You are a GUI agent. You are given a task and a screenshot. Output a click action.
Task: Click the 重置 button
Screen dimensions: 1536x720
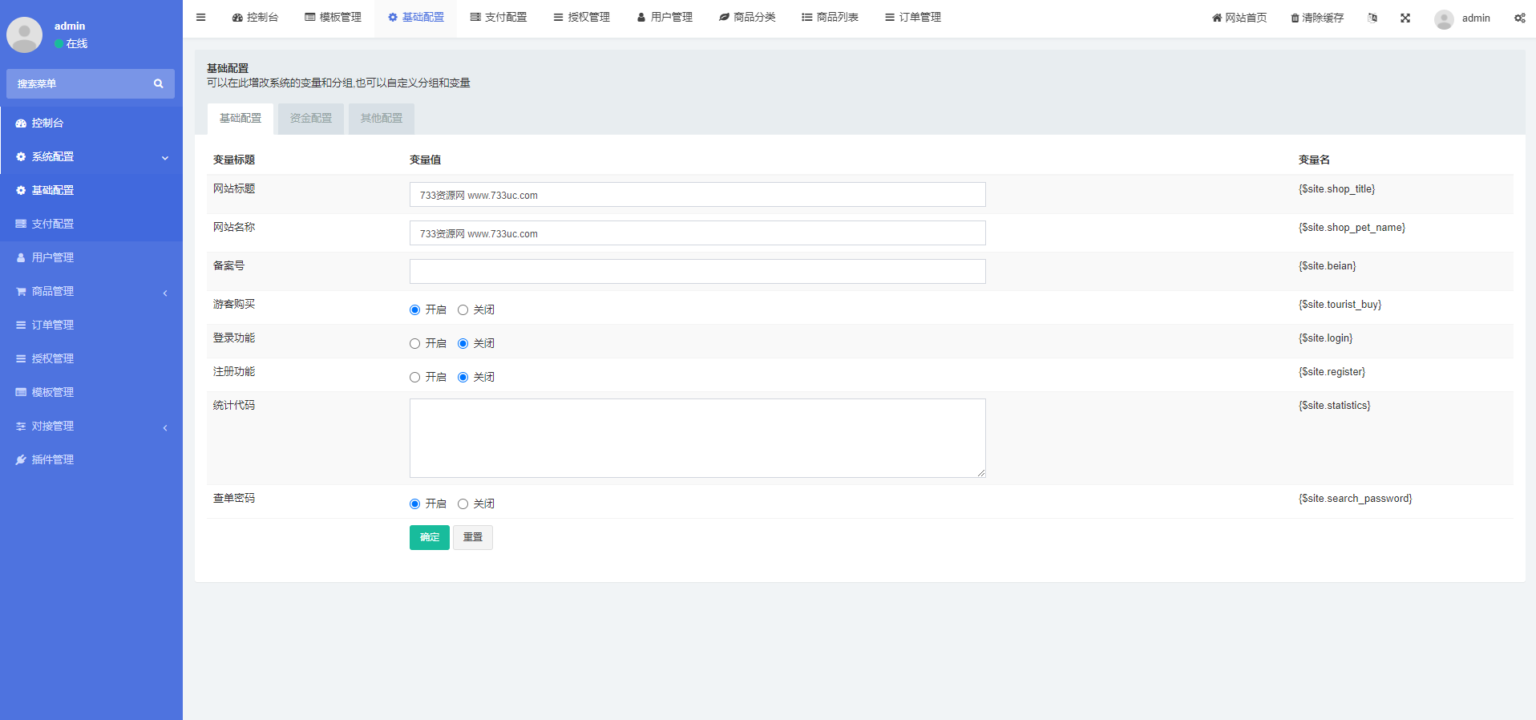click(x=472, y=537)
